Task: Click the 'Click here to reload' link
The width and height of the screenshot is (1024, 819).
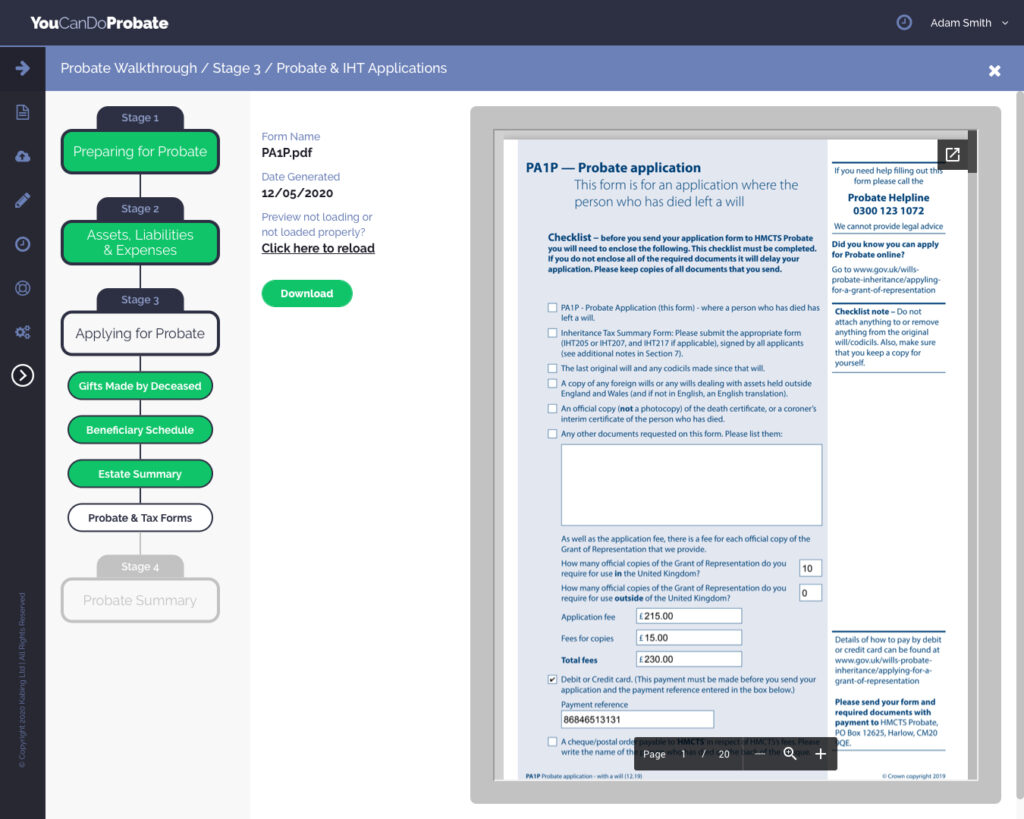Action: point(318,248)
